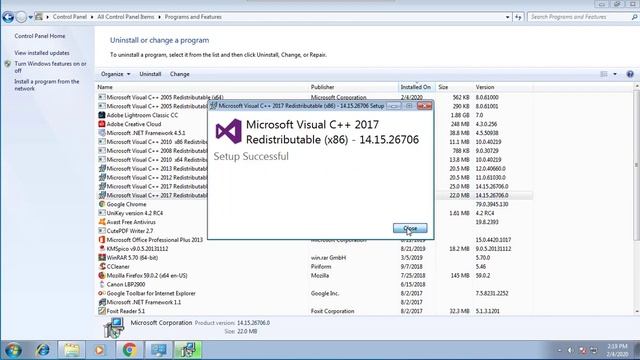Image resolution: width=640 pixels, height=360 pixels.
Task: Close the Setup Successful dialog
Action: point(410,228)
